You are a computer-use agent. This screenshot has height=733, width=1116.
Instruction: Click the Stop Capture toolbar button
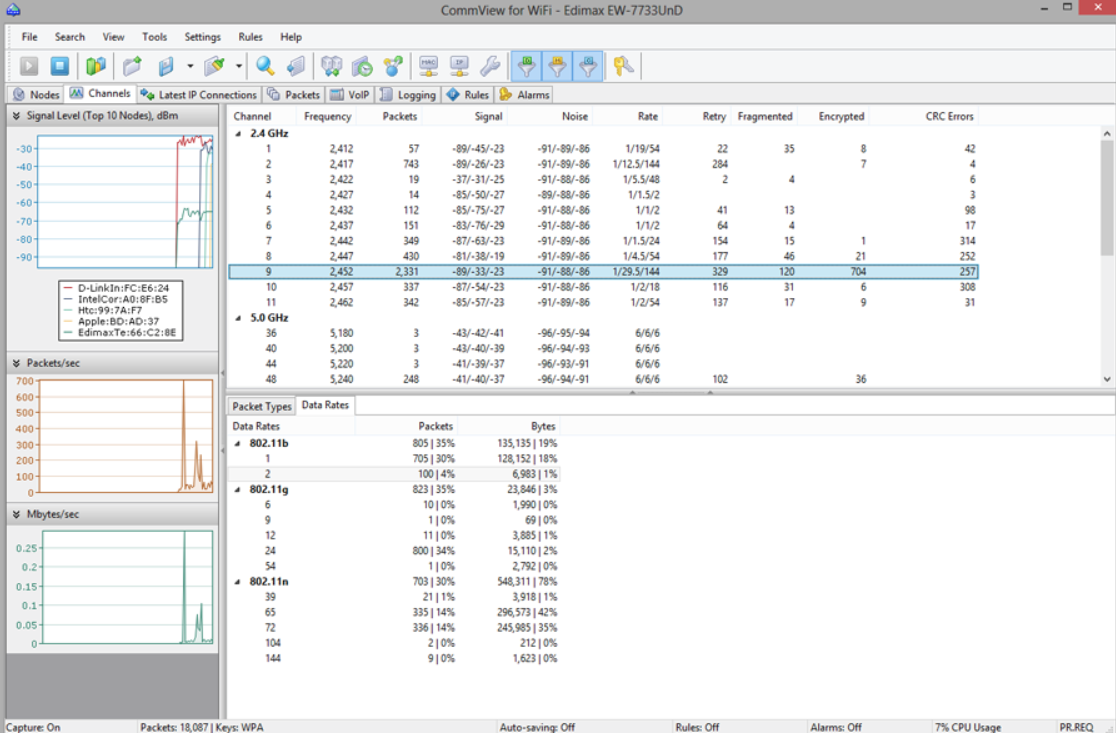(x=60, y=66)
